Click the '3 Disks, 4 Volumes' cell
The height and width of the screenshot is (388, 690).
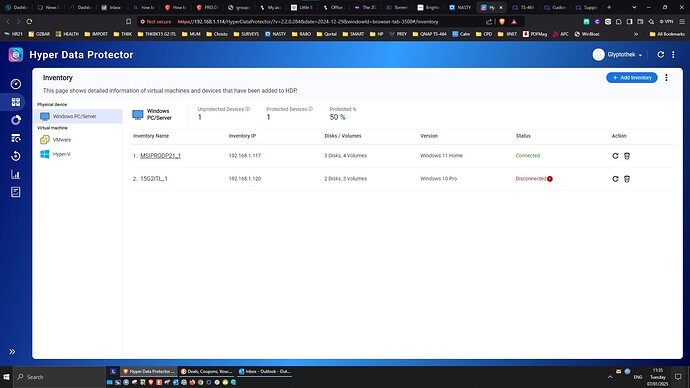345,156
